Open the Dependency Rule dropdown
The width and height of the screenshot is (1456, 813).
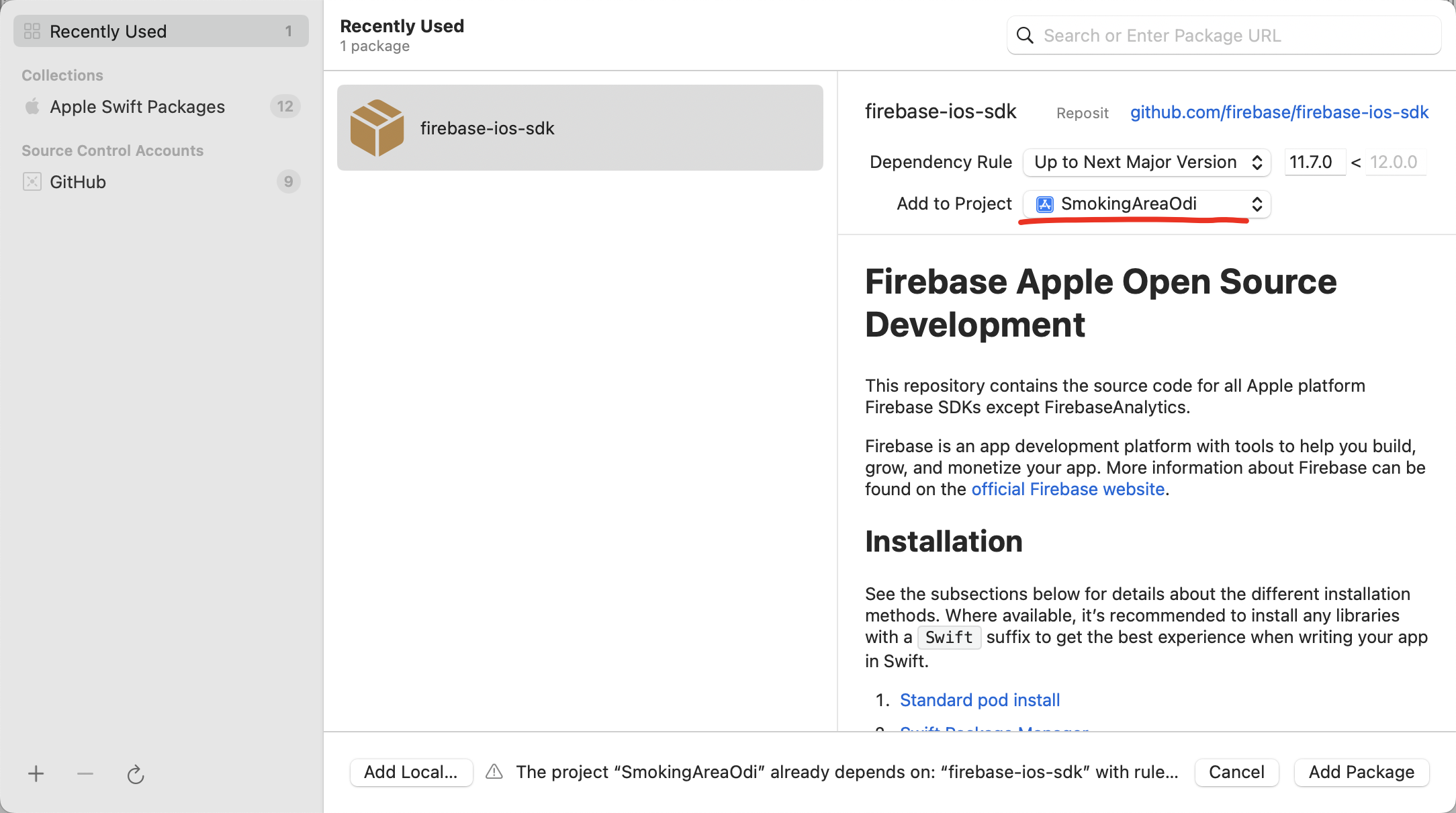click(1146, 162)
